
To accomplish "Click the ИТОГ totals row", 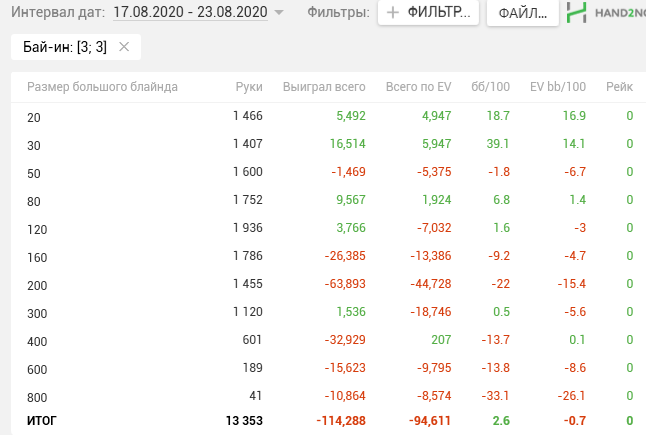I will pos(328,421).
